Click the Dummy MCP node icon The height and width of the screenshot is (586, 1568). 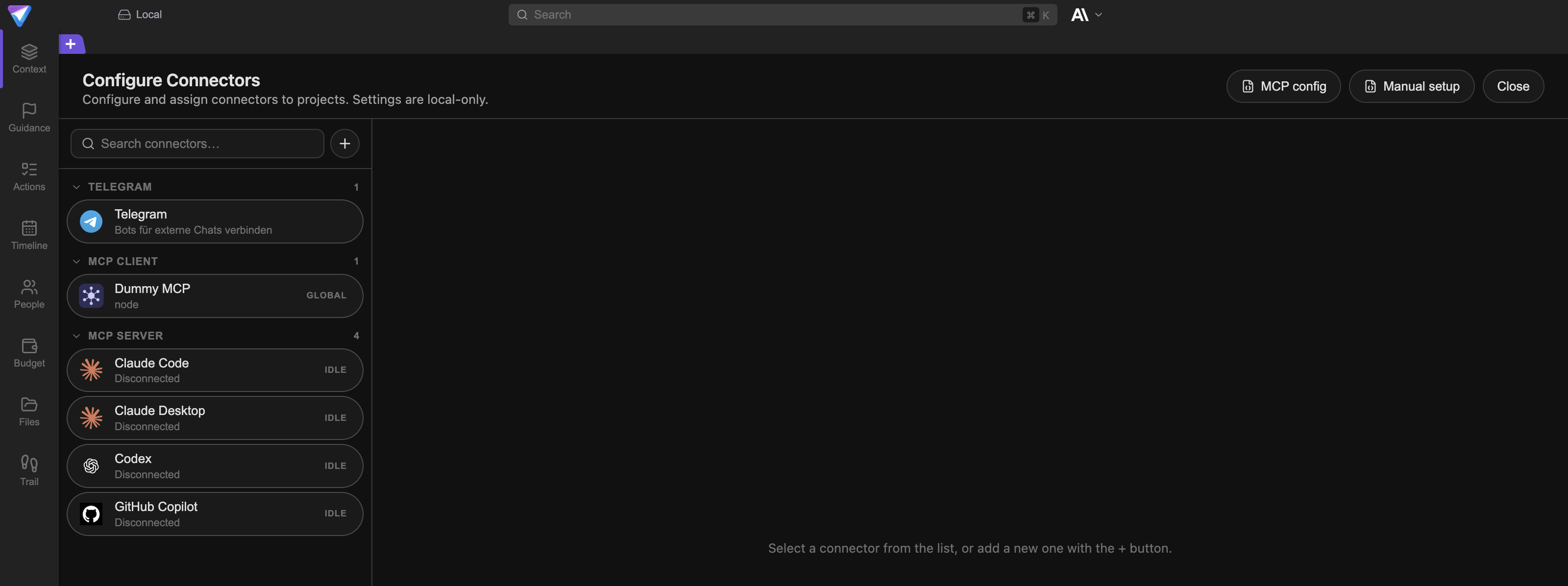pyautogui.click(x=91, y=296)
